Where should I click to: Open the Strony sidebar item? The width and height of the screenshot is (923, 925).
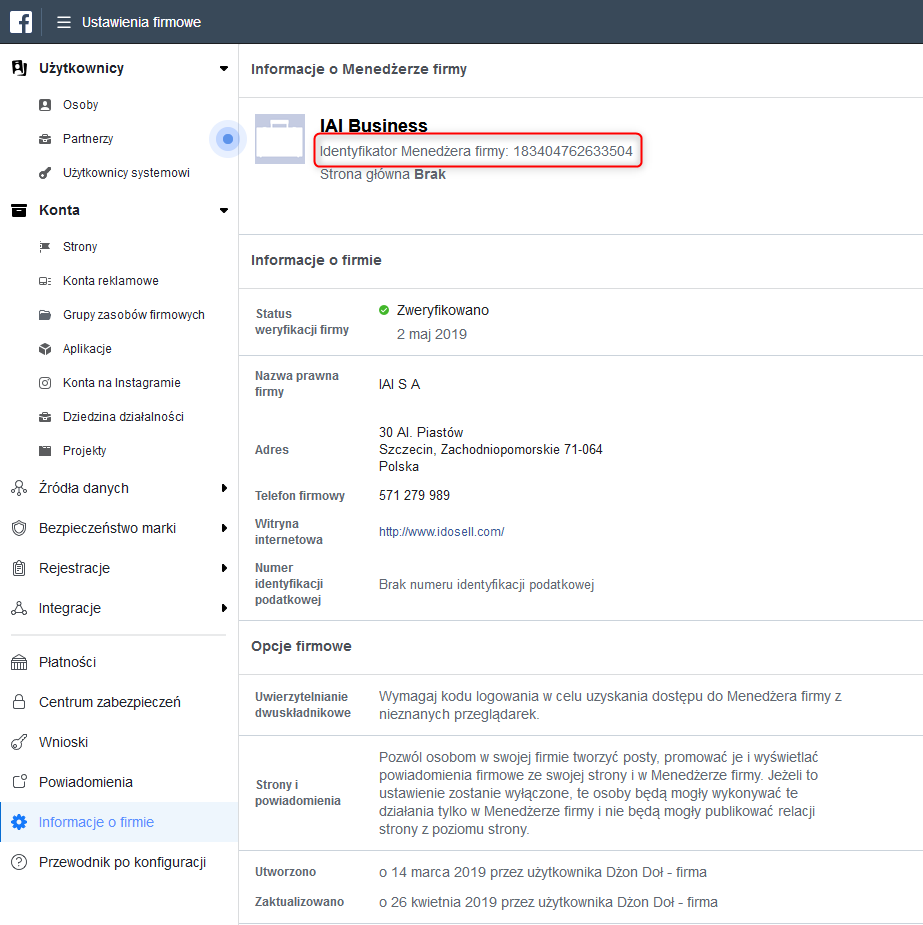80,247
